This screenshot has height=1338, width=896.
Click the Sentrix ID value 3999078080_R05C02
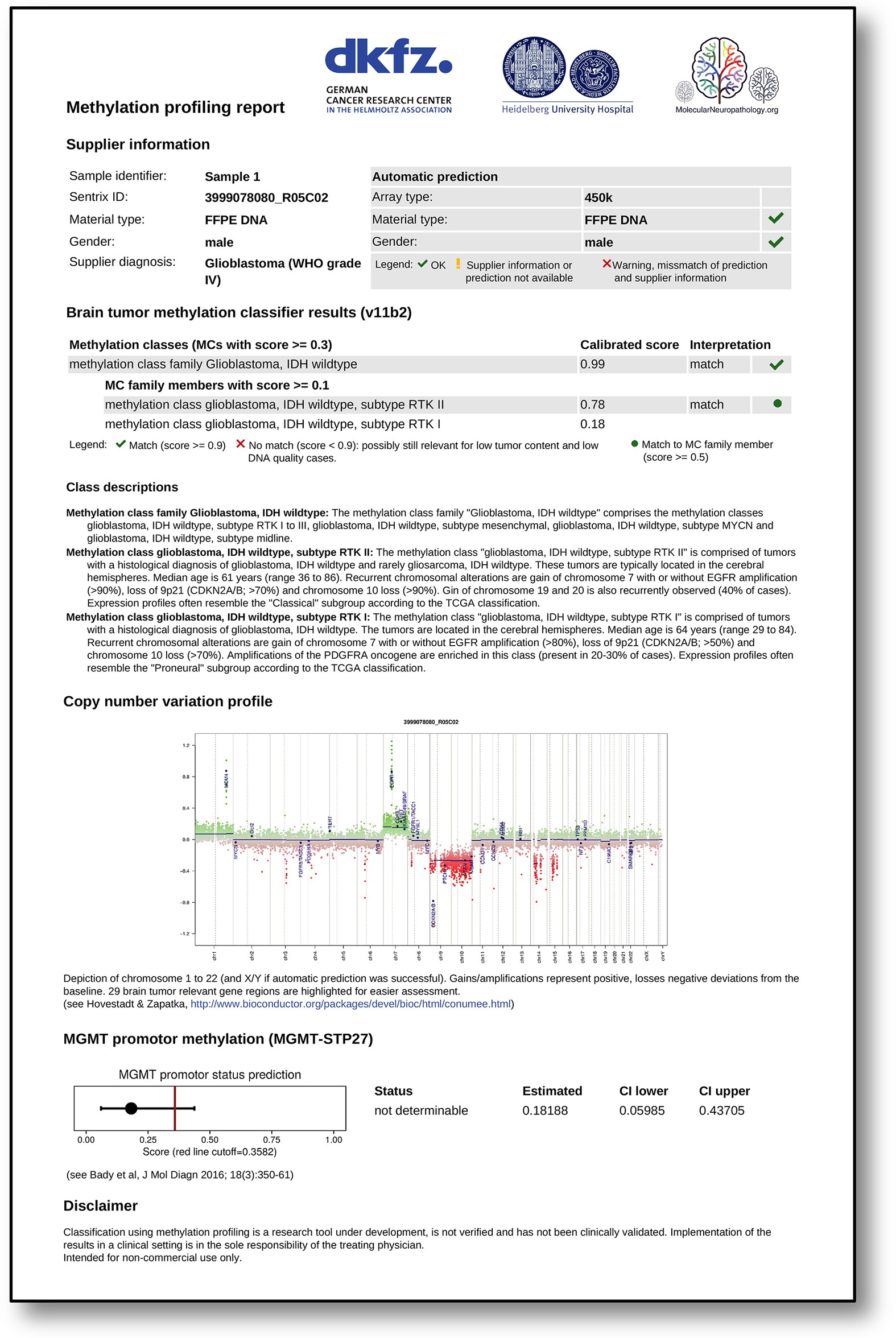(x=266, y=197)
